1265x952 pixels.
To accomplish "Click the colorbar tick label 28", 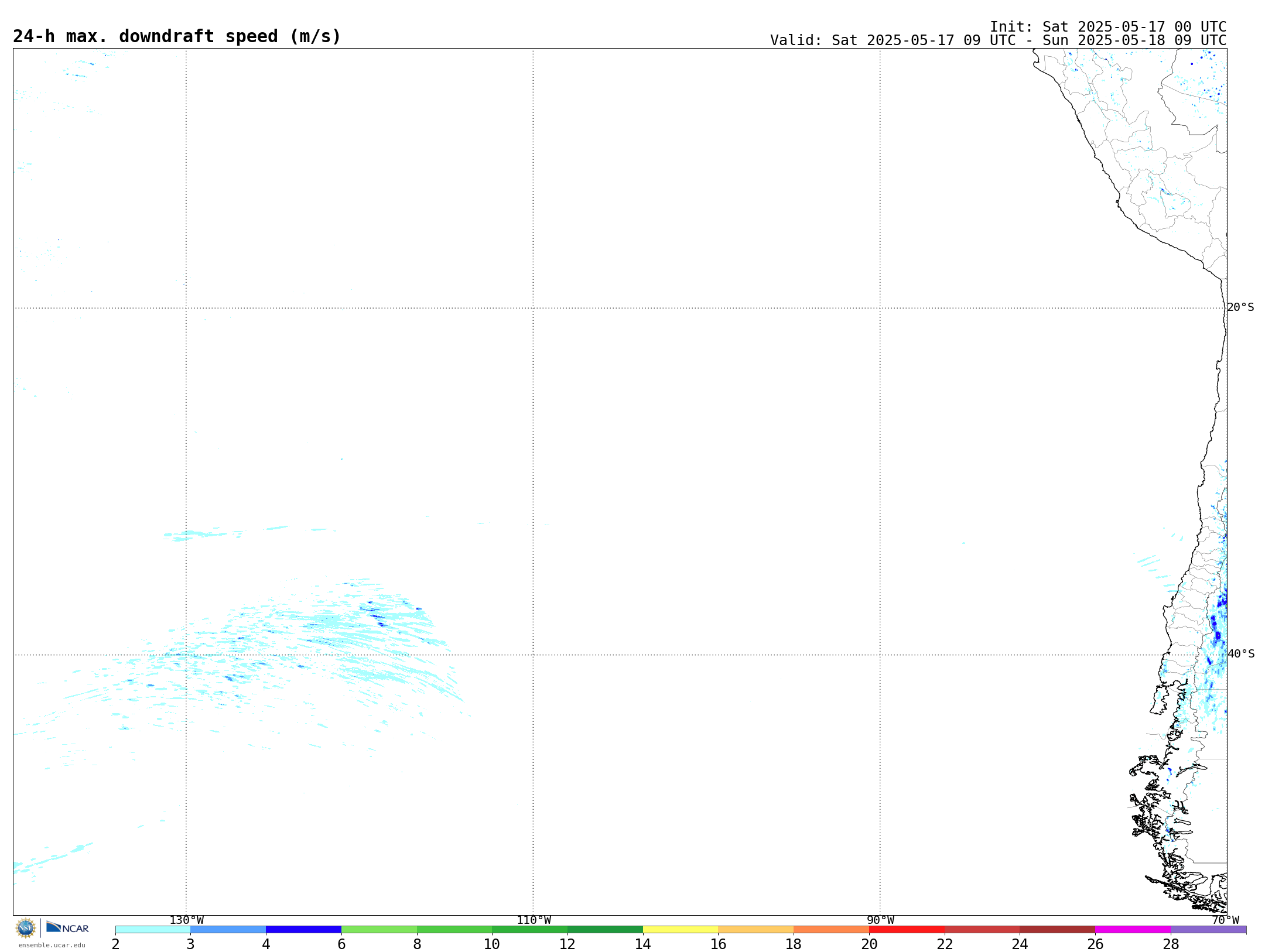I will pos(1171,944).
